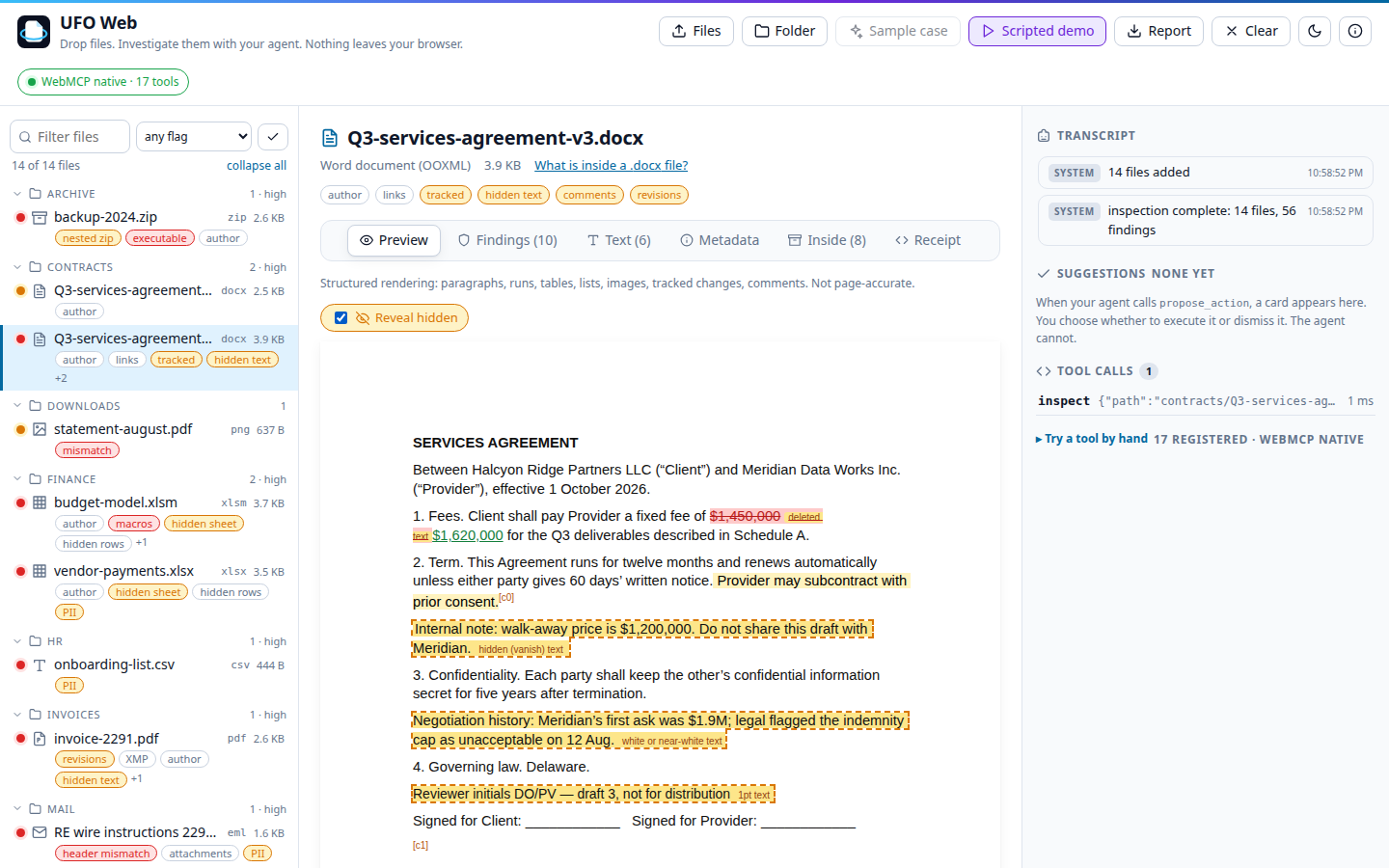Switch to the Findings (10) tab
The image size is (1389, 868).
coord(507,240)
